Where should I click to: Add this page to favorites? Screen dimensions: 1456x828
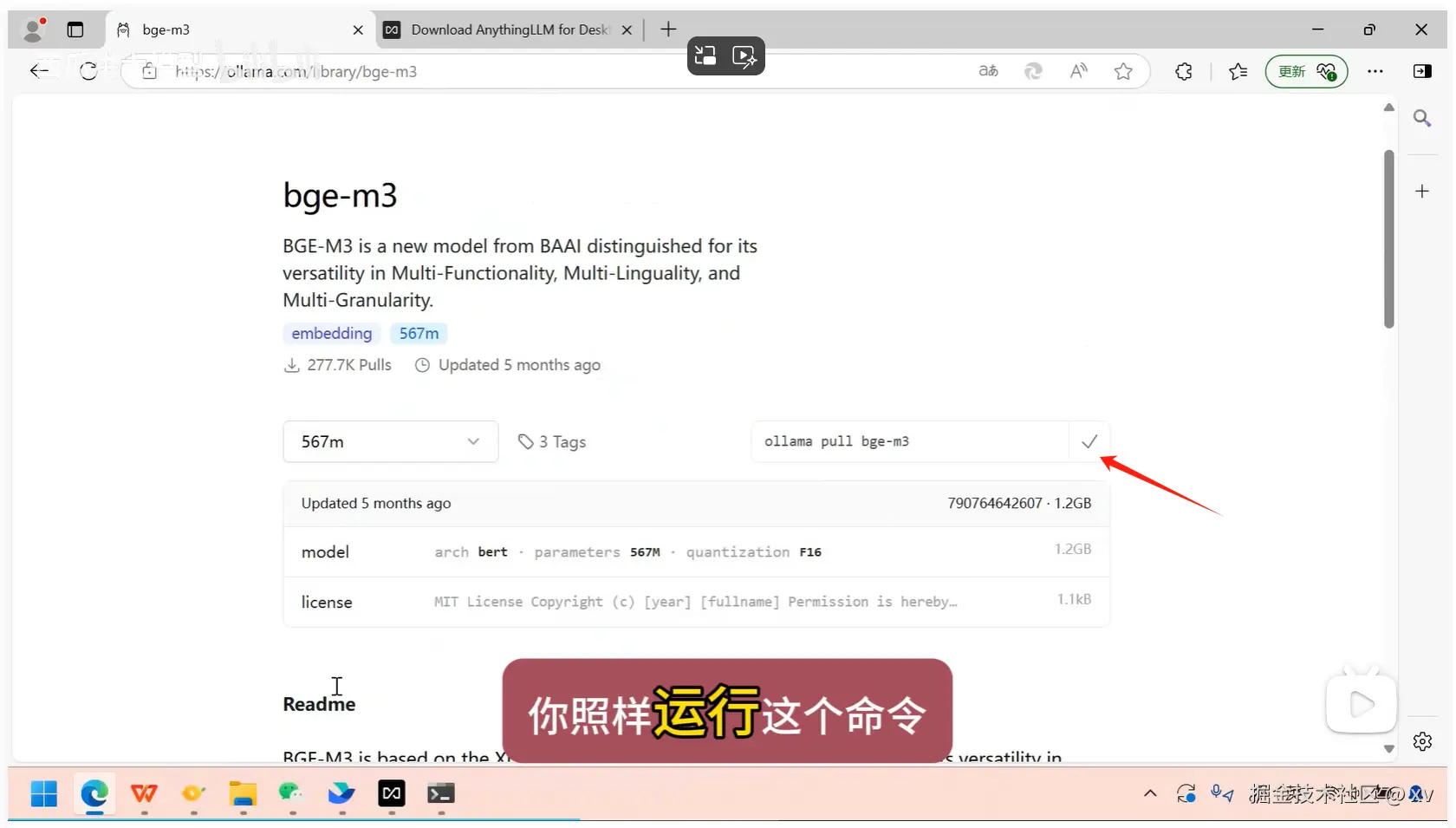click(1123, 71)
